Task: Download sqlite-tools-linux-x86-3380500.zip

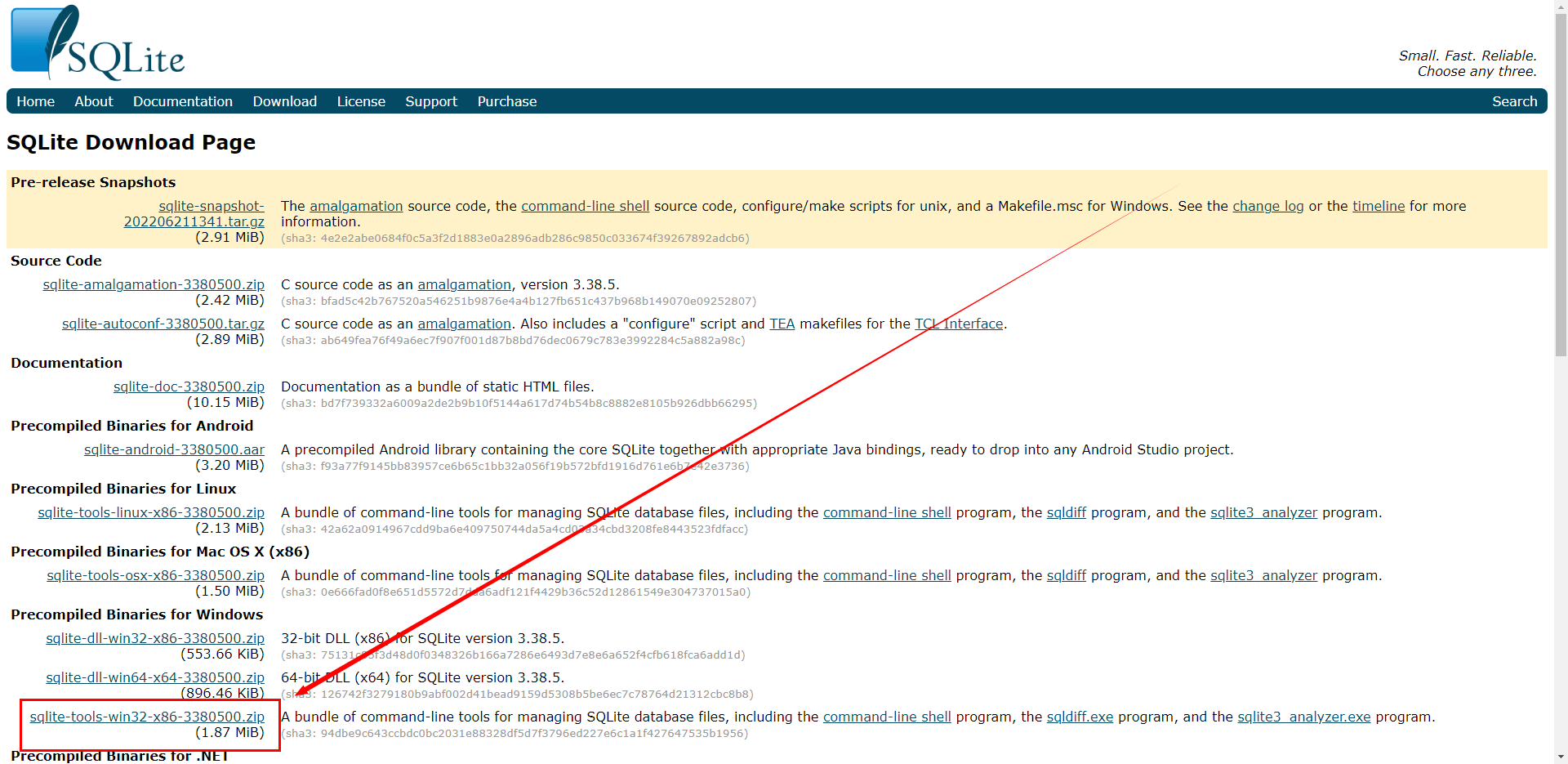Action: click(151, 512)
